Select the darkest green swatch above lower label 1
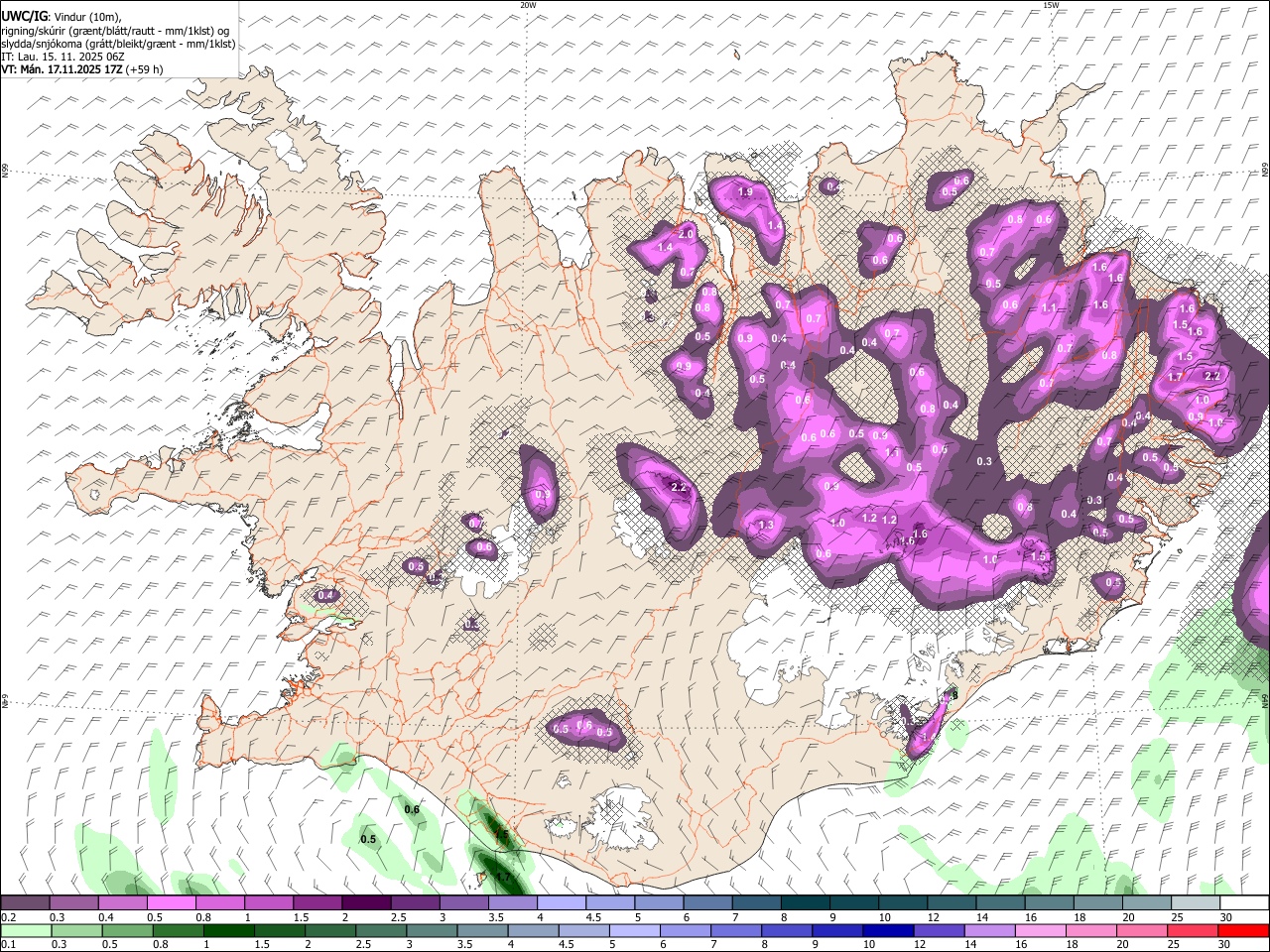 click(228, 930)
